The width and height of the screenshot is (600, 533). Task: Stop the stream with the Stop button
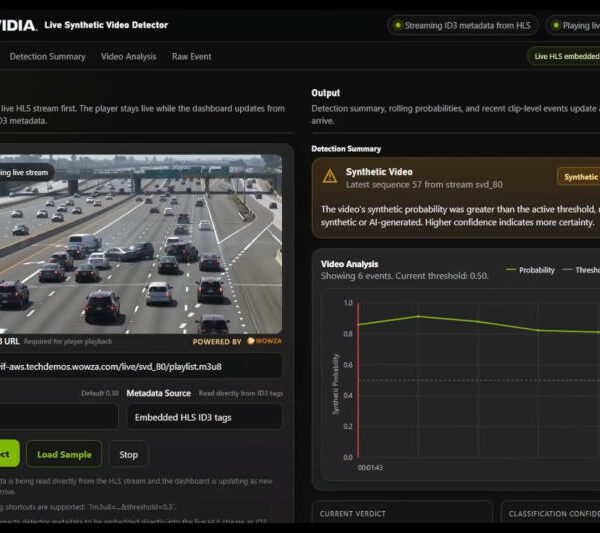tap(129, 454)
